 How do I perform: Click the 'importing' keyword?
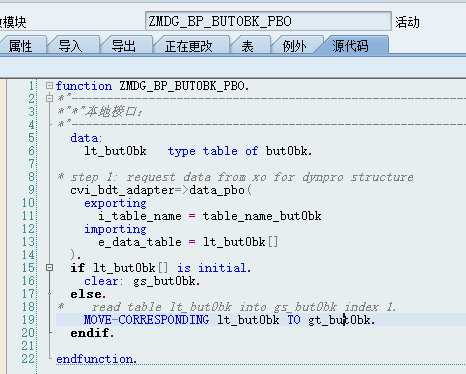(115, 229)
